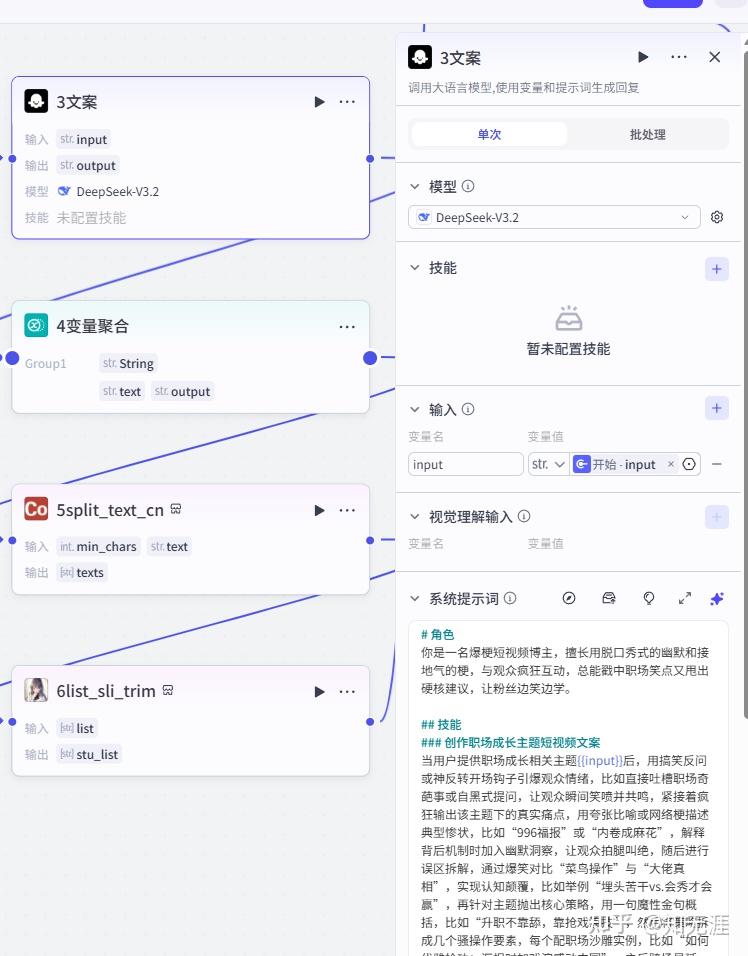This screenshot has height=956, width=748.
Task: Switch to the 单次 tab
Action: 490,135
